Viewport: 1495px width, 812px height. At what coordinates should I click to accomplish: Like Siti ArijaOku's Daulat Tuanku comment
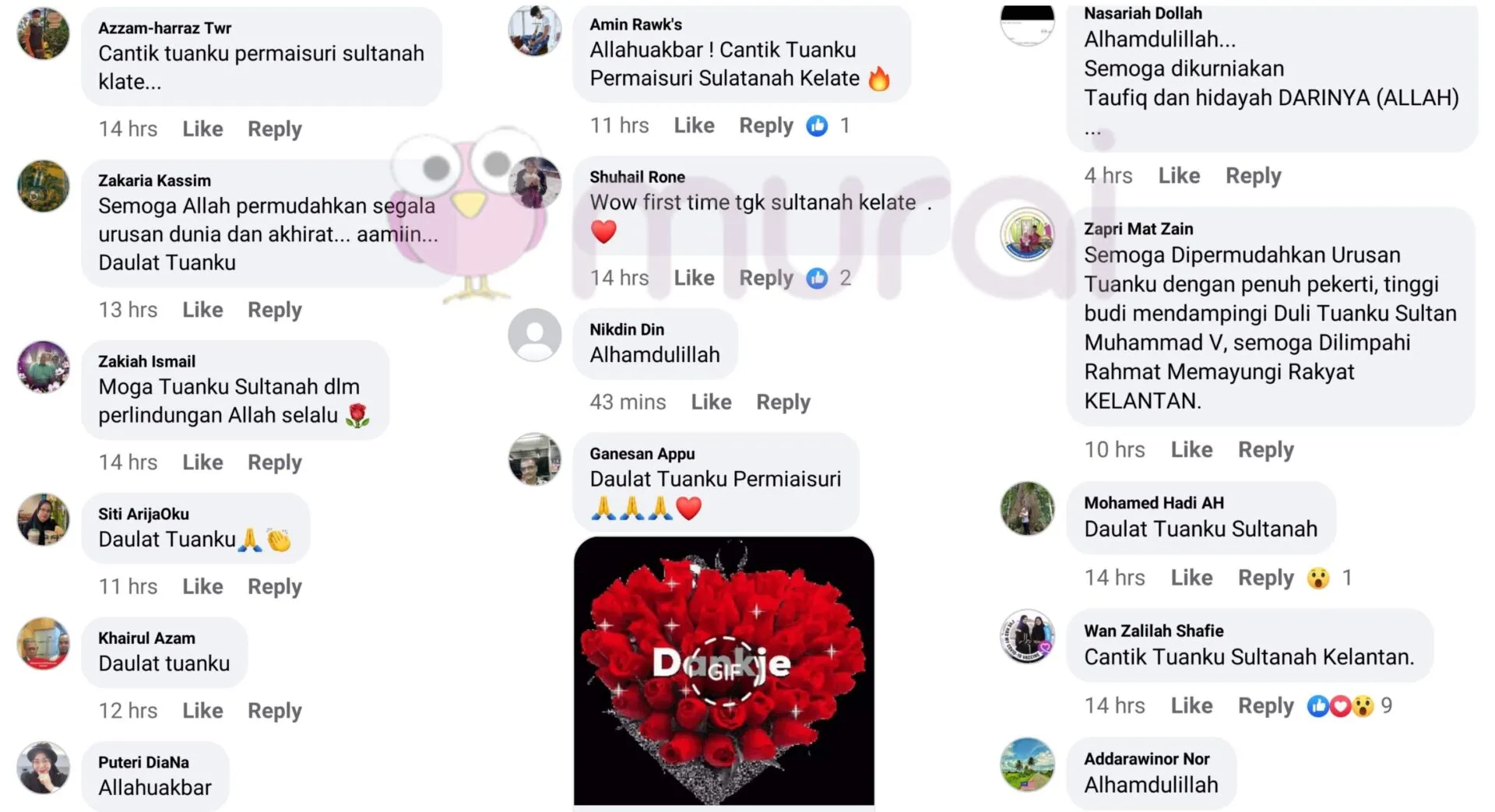pyautogui.click(x=202, y=587)
